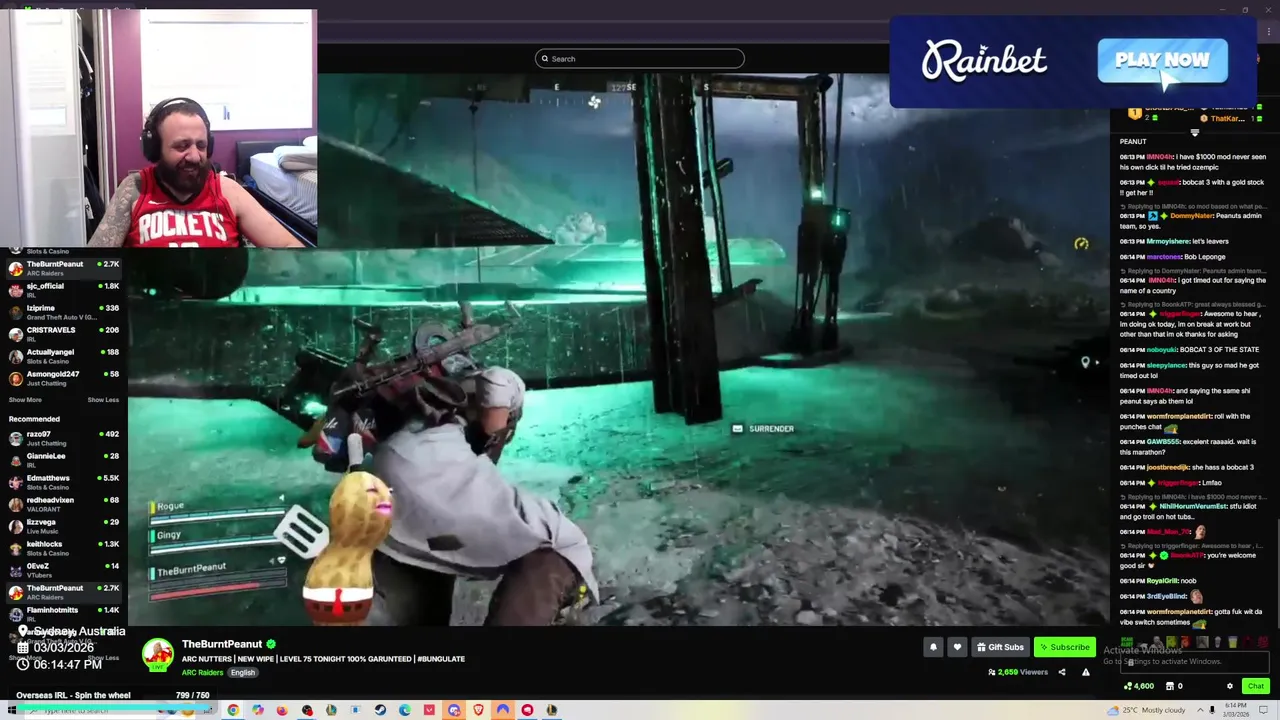Show hidden system tray icons chevron
The image size is (1280, 720).
click(1199, 710)
